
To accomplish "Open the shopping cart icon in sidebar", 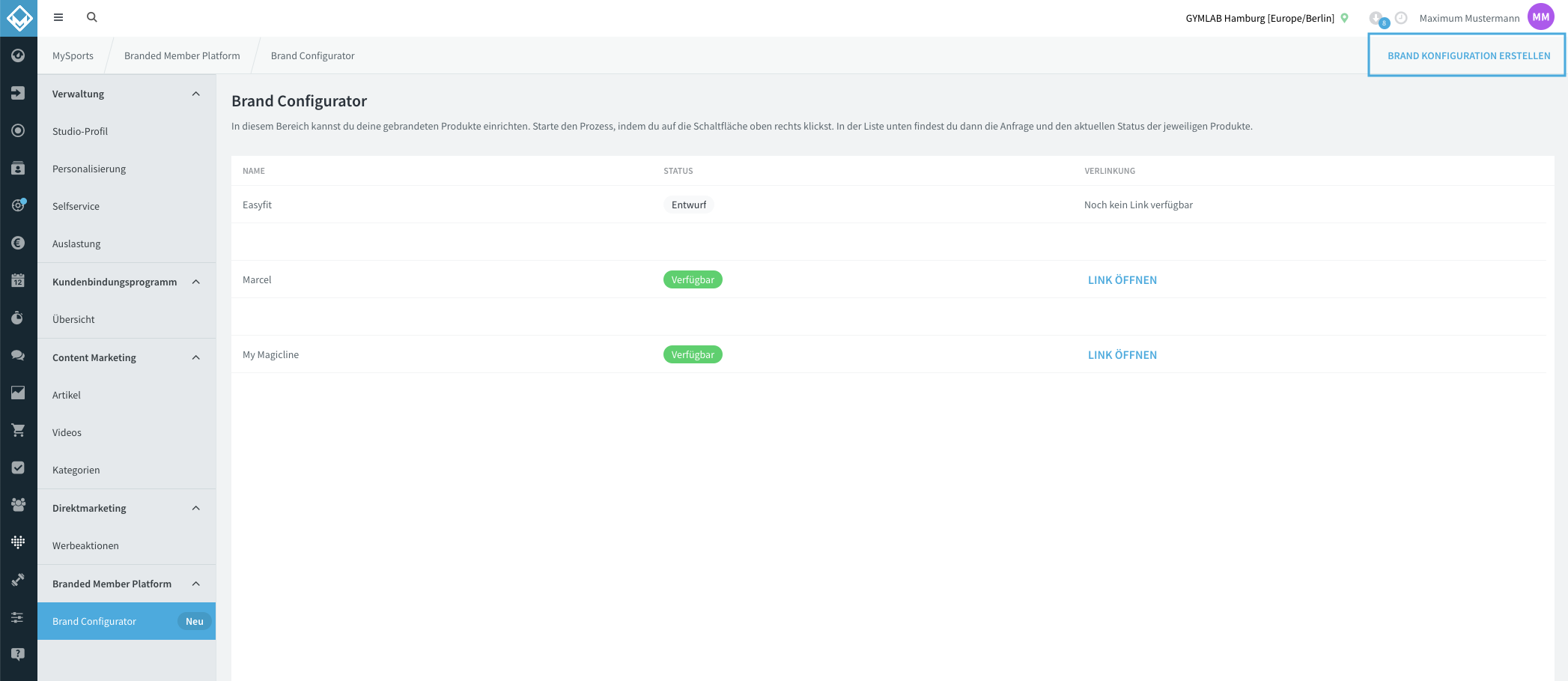I will [x=18, y=430].
